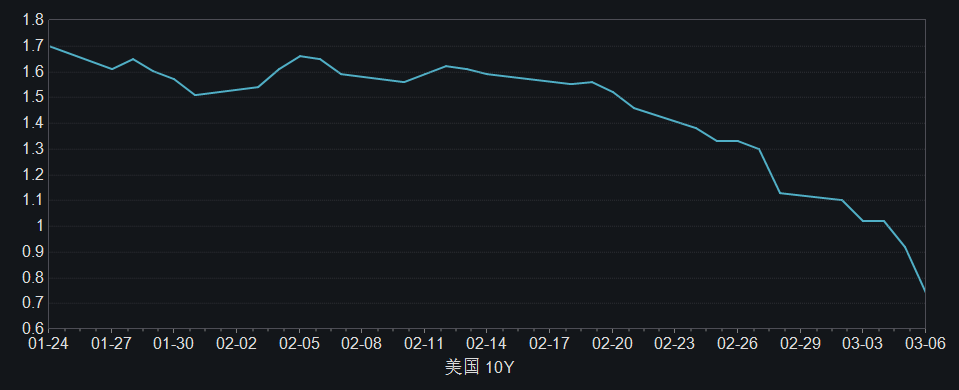Click the 1.5 y-axis value
Image resolution: width=959 pixels, height=390 pixels.
point(32,97)
